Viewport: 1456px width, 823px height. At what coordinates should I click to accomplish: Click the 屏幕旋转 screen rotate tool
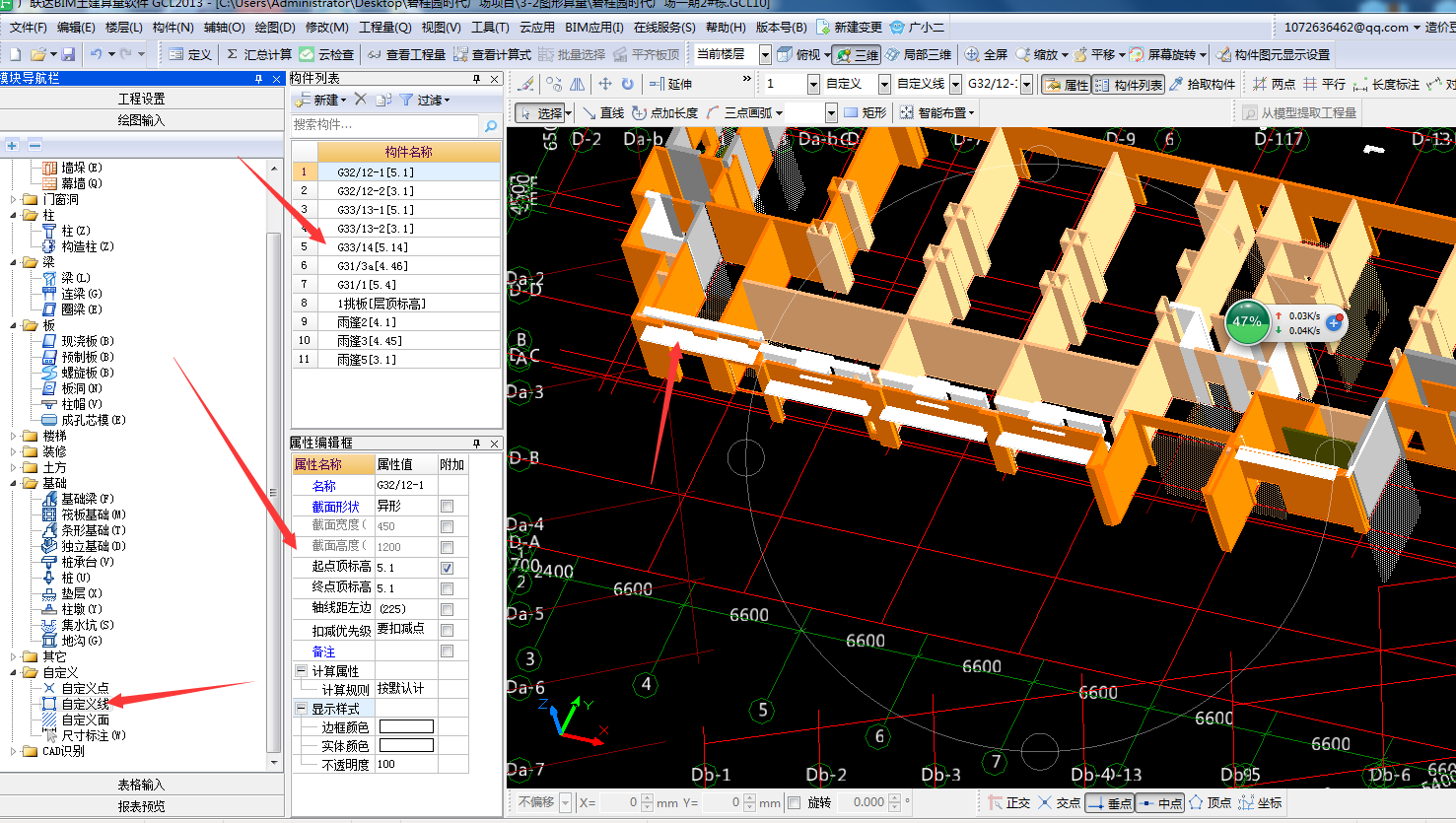pyautogui.click(x=1163, y=54)
